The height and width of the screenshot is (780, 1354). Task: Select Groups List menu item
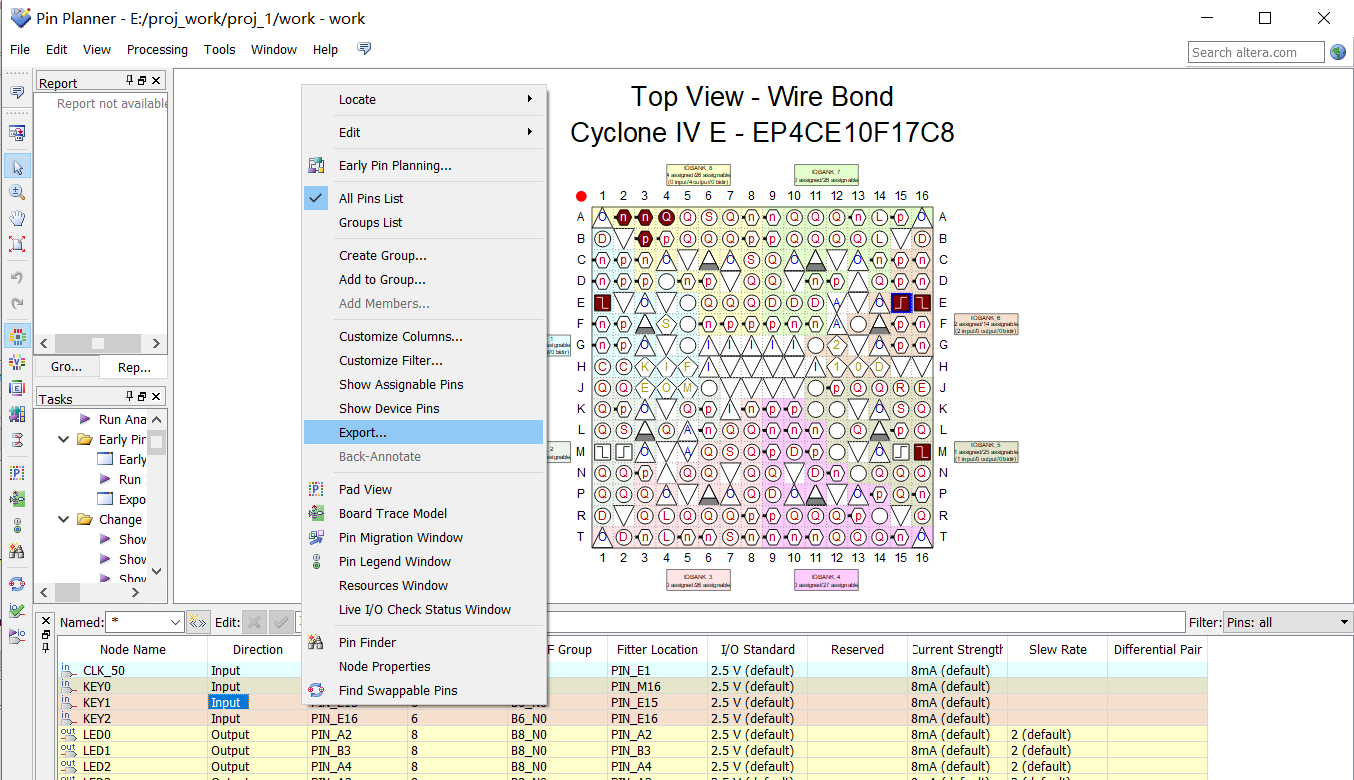click(x=425, y=222)
